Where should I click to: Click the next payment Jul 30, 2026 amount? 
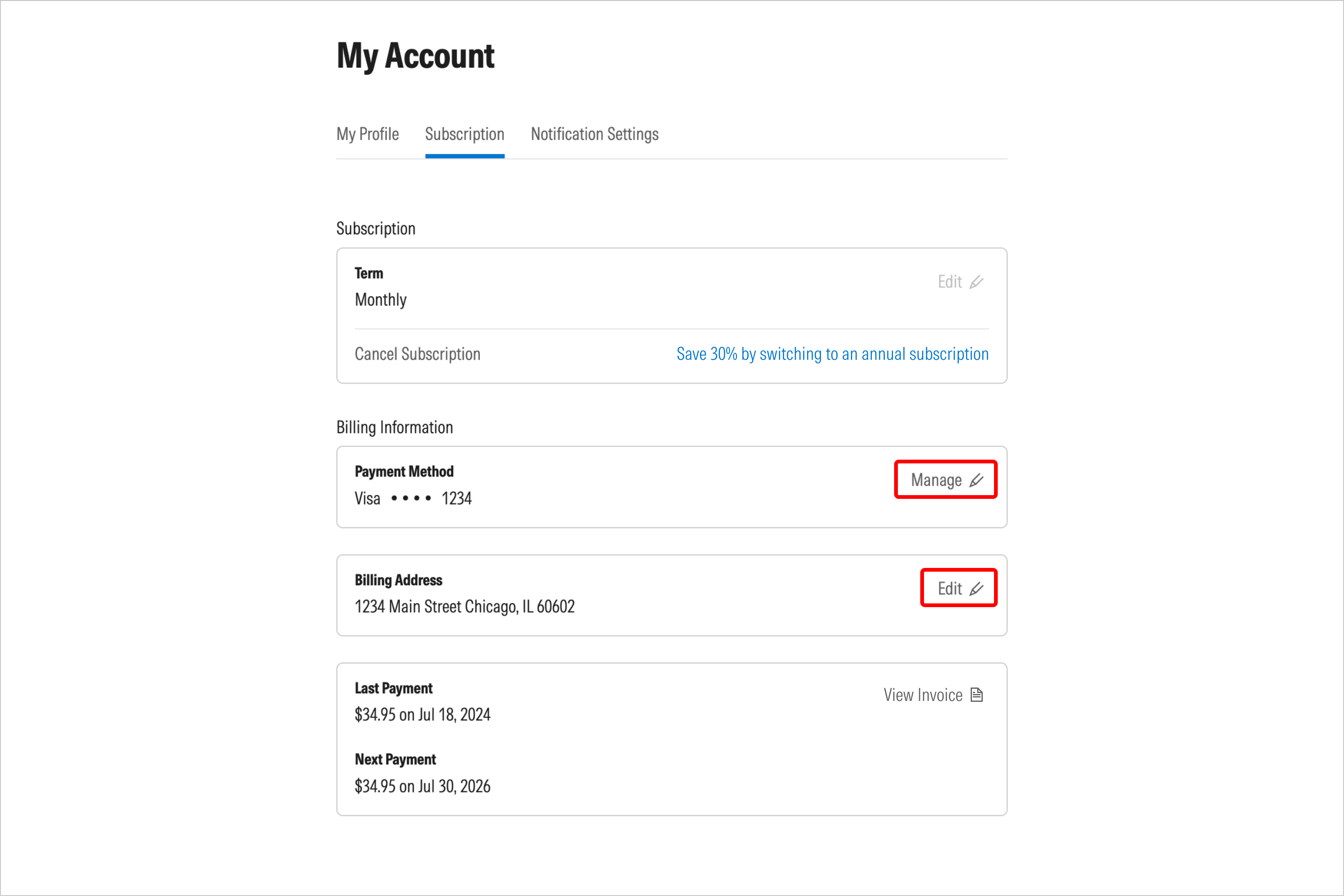click(x=422, y=786)
